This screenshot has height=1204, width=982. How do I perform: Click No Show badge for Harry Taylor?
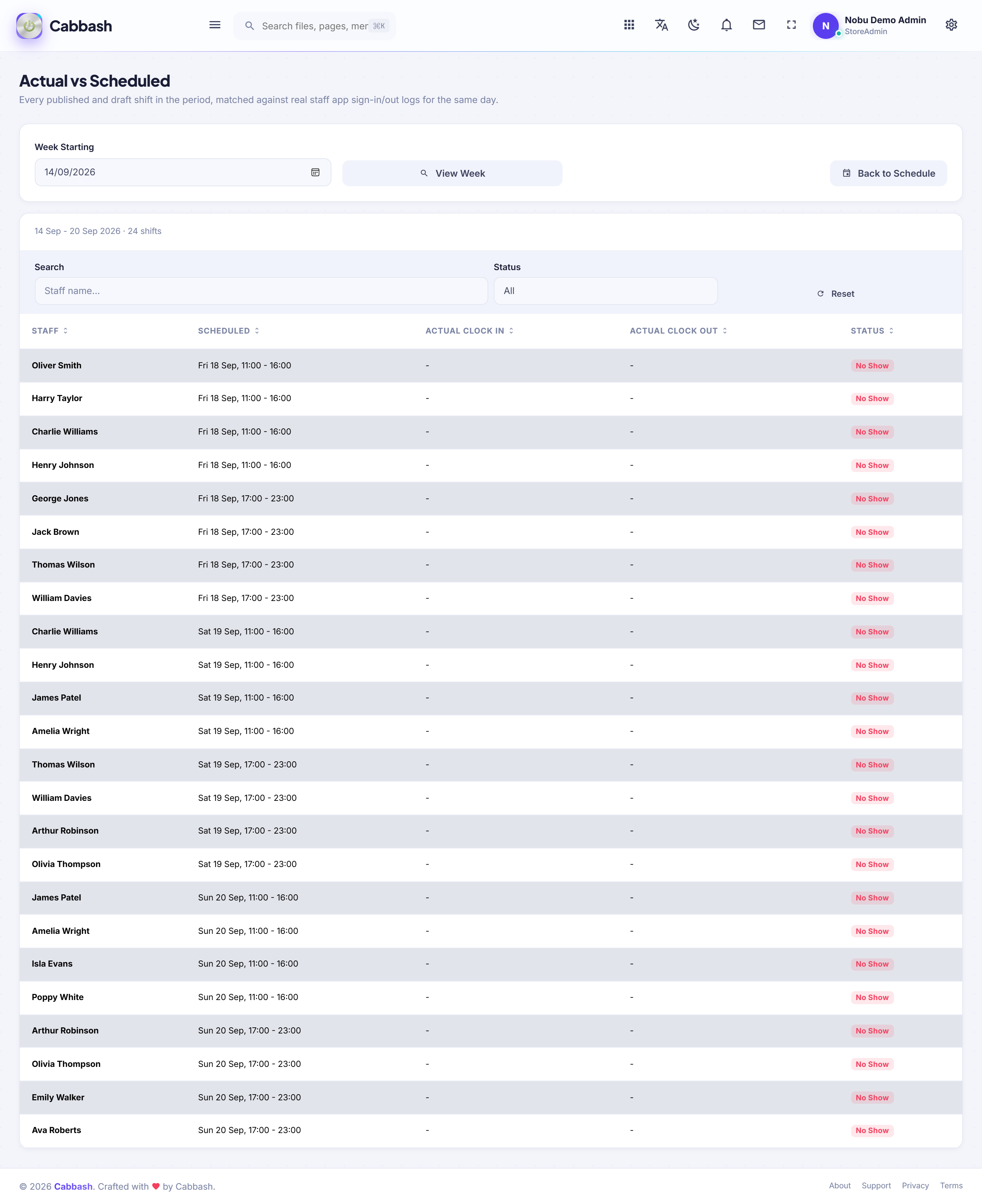pos(872,399)
